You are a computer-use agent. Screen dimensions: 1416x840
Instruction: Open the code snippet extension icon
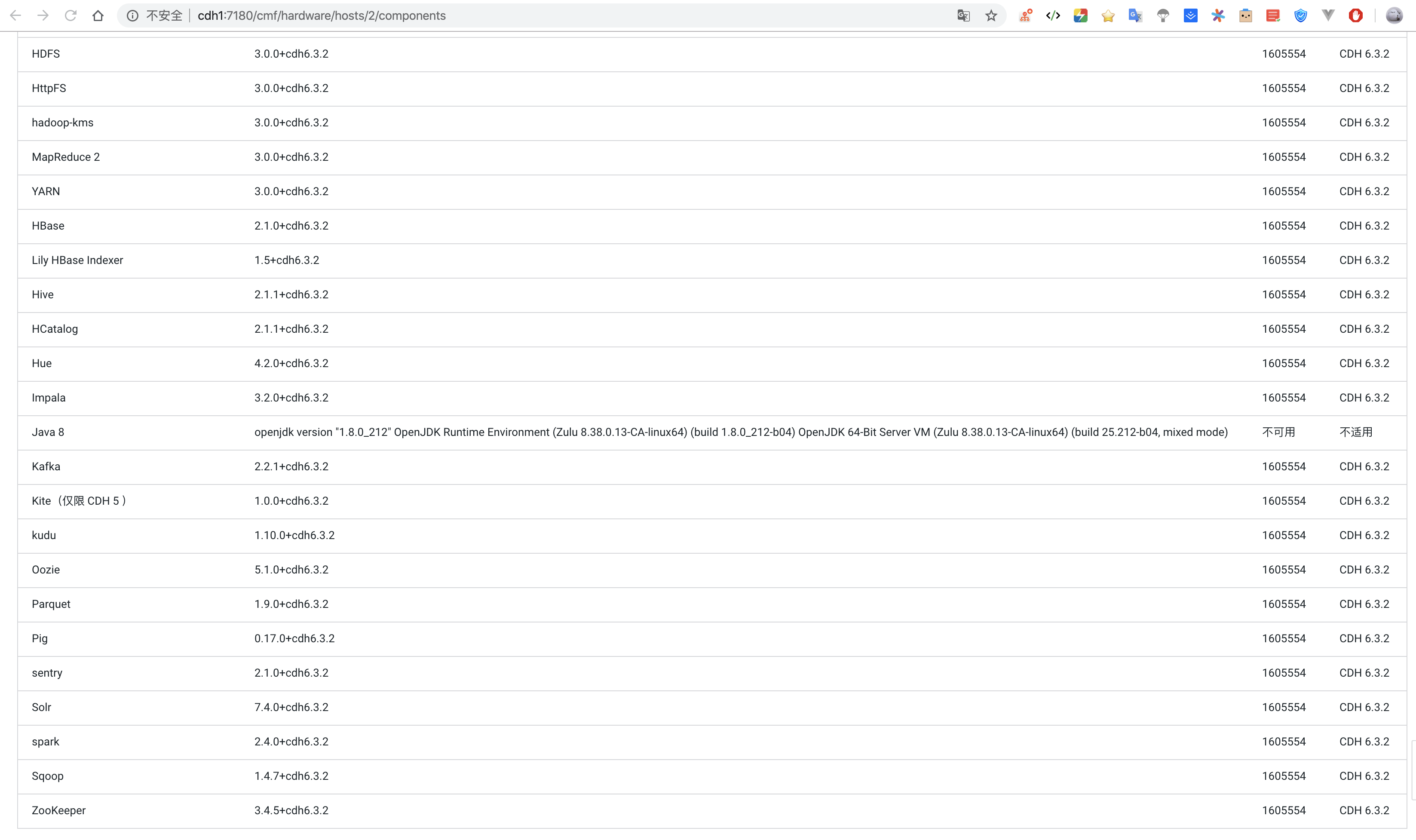pos(1053,15)
